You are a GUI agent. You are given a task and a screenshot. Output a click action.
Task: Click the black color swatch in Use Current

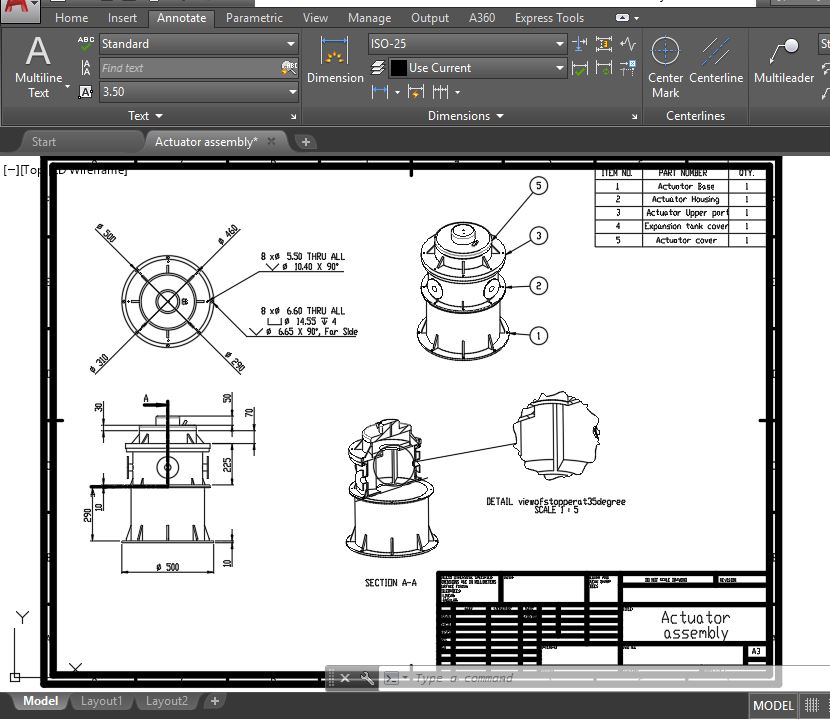[398, 68]
